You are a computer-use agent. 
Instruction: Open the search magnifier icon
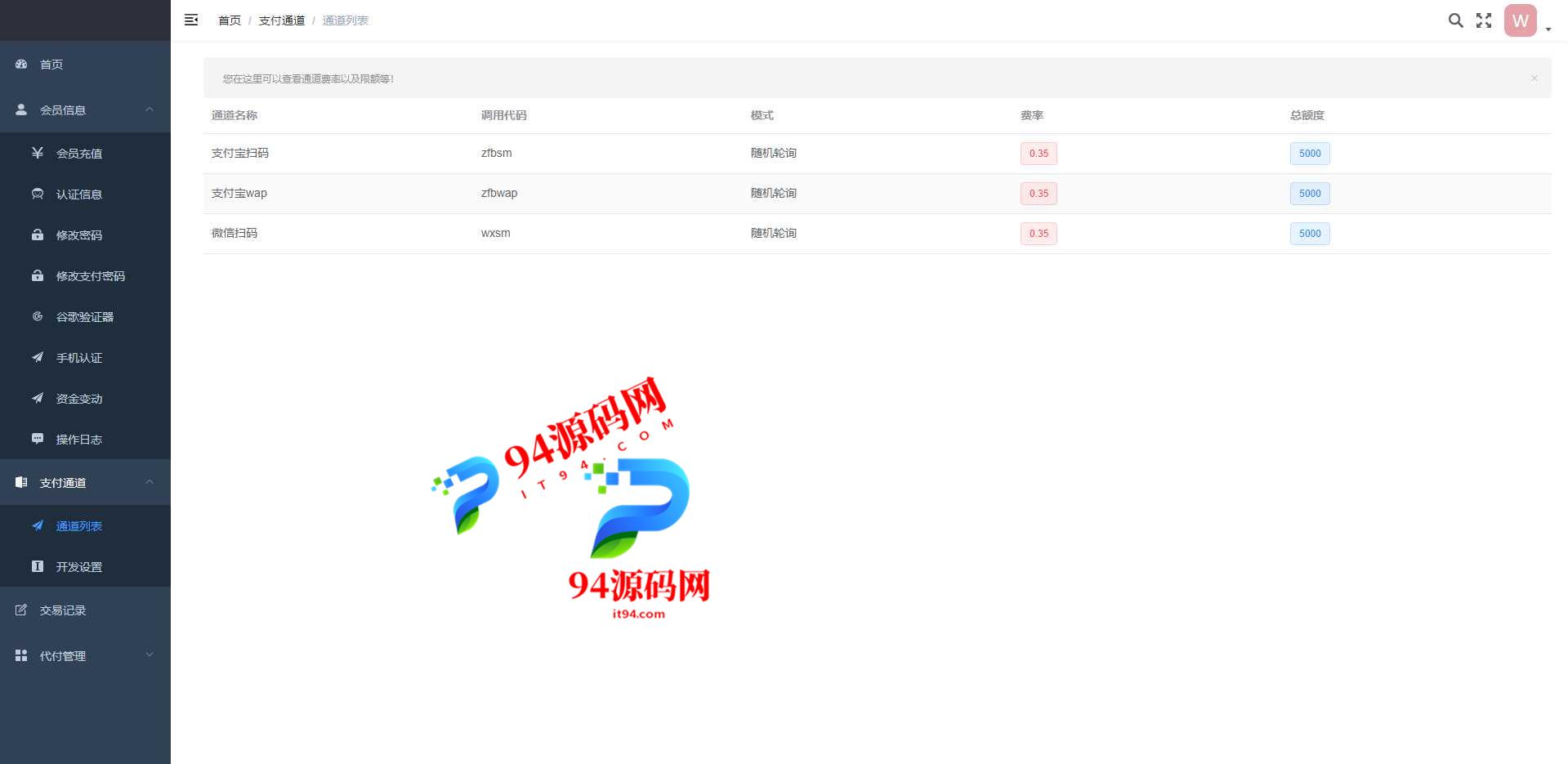(1455, 20)
